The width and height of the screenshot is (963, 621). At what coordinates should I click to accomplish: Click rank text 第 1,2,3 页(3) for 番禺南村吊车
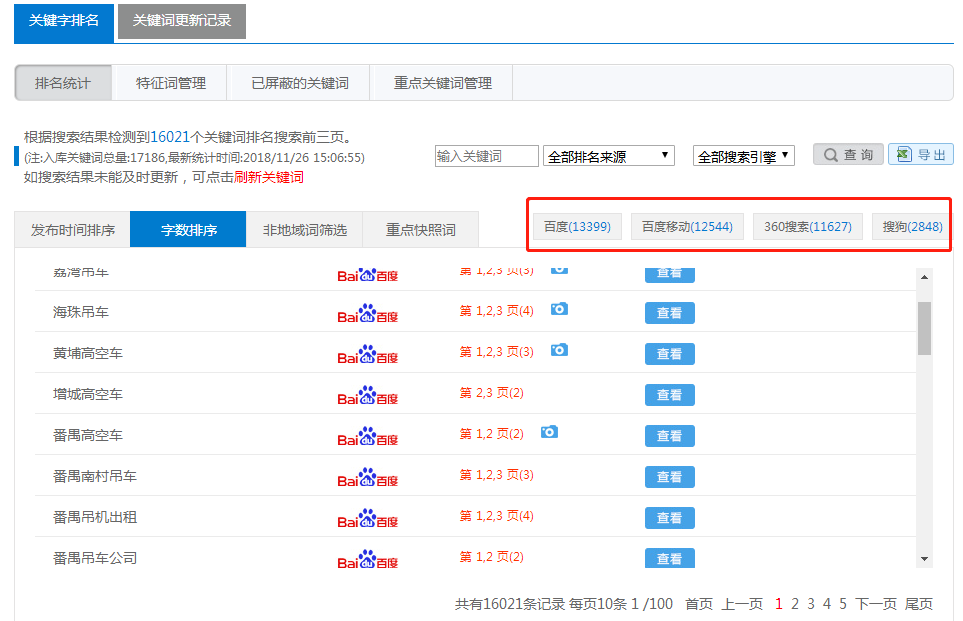[497, 475]
